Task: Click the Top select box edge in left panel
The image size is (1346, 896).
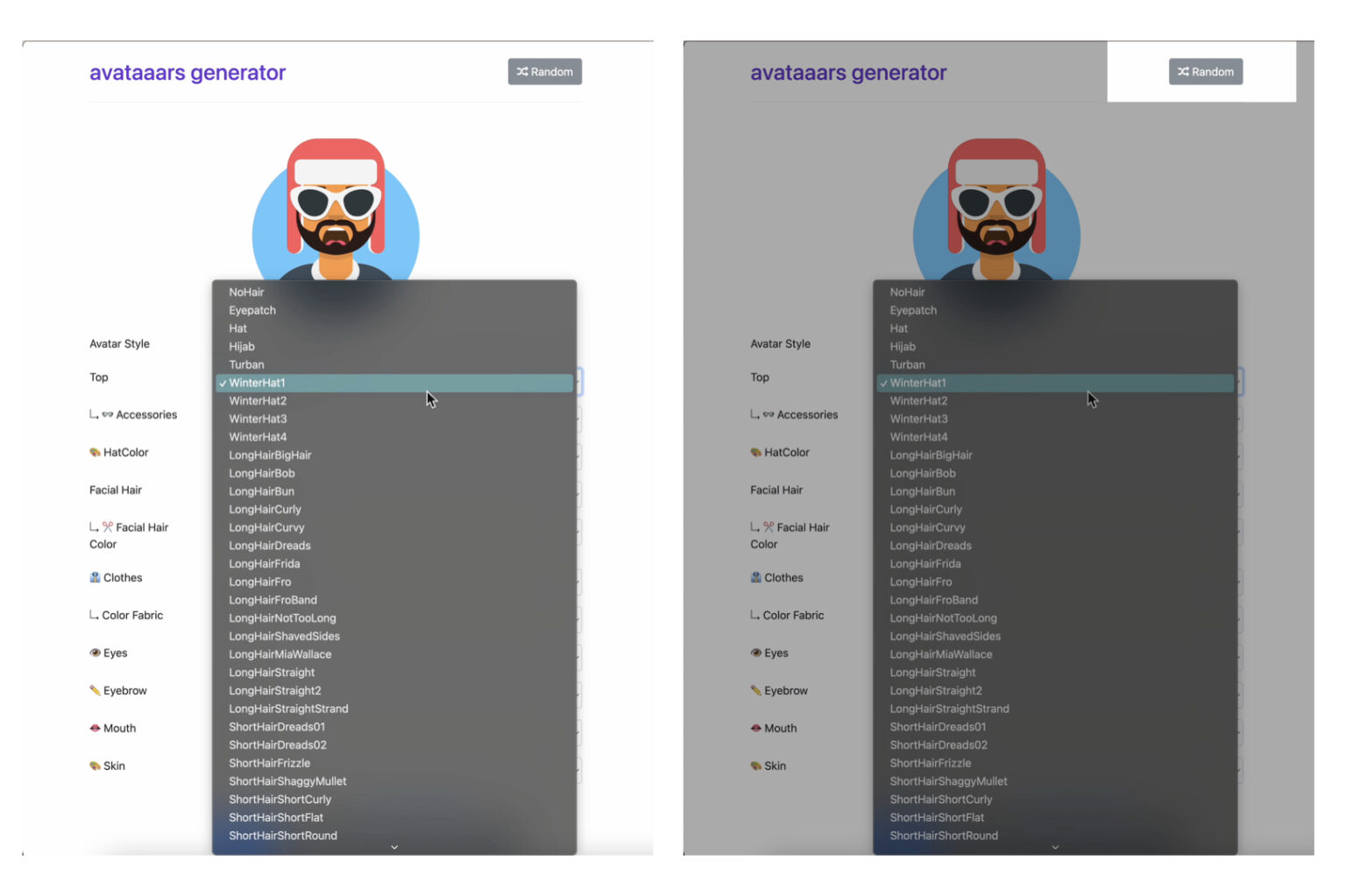Action: [x=579, y=381]
